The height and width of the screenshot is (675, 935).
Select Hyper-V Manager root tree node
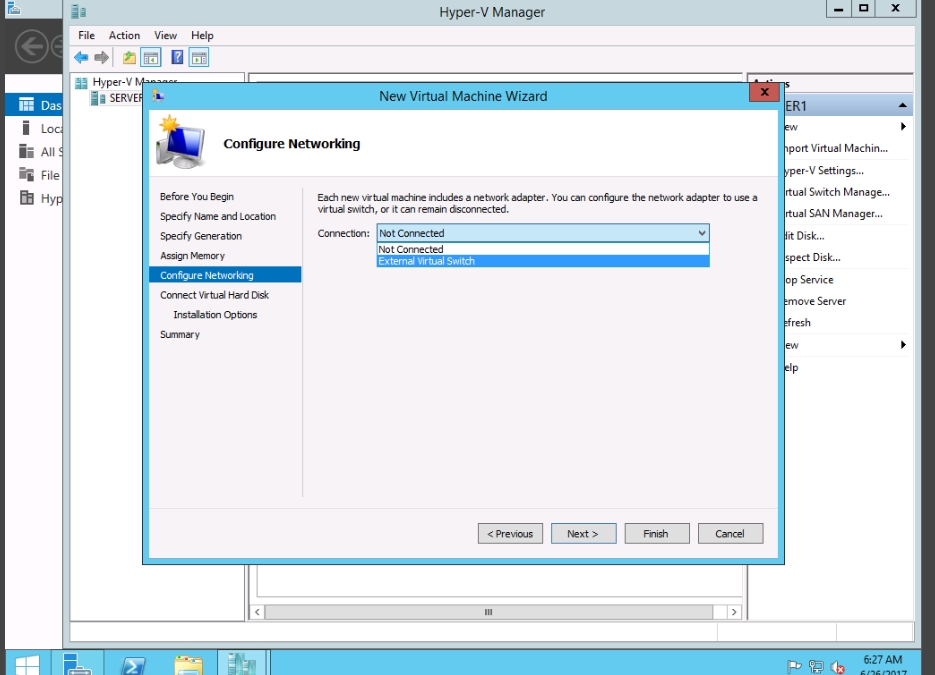(x=134, y=82)
